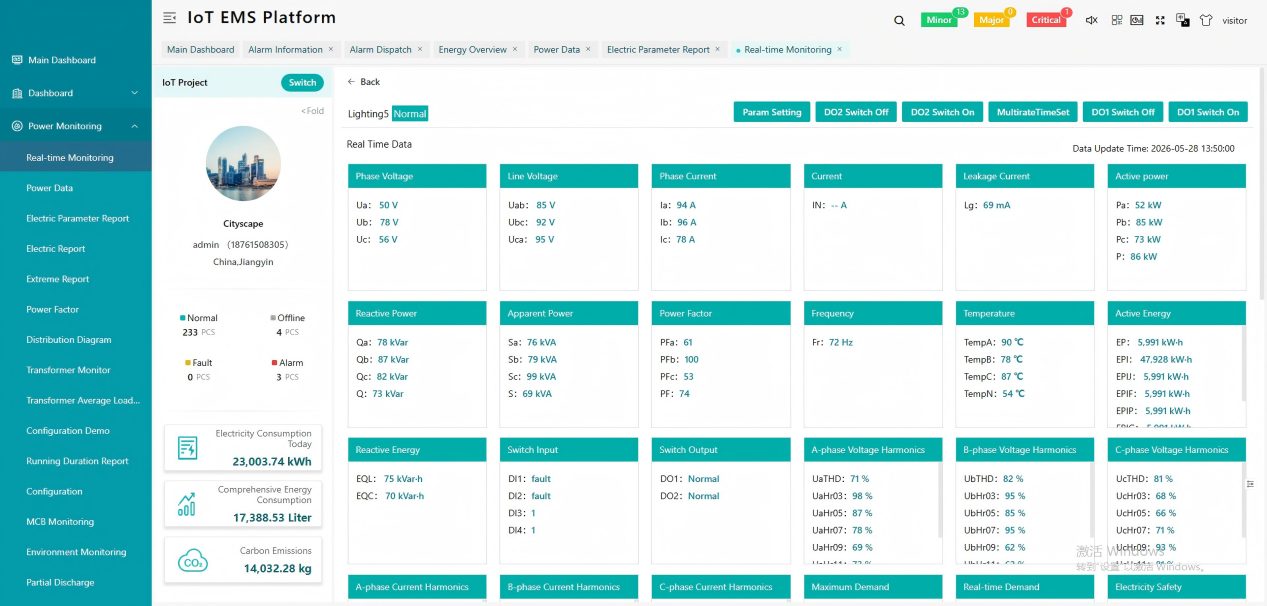Image resolution: width=1267 pixels, height=606 pixels.
Task: Open MultirateTimeSet
Action: 1033,112
